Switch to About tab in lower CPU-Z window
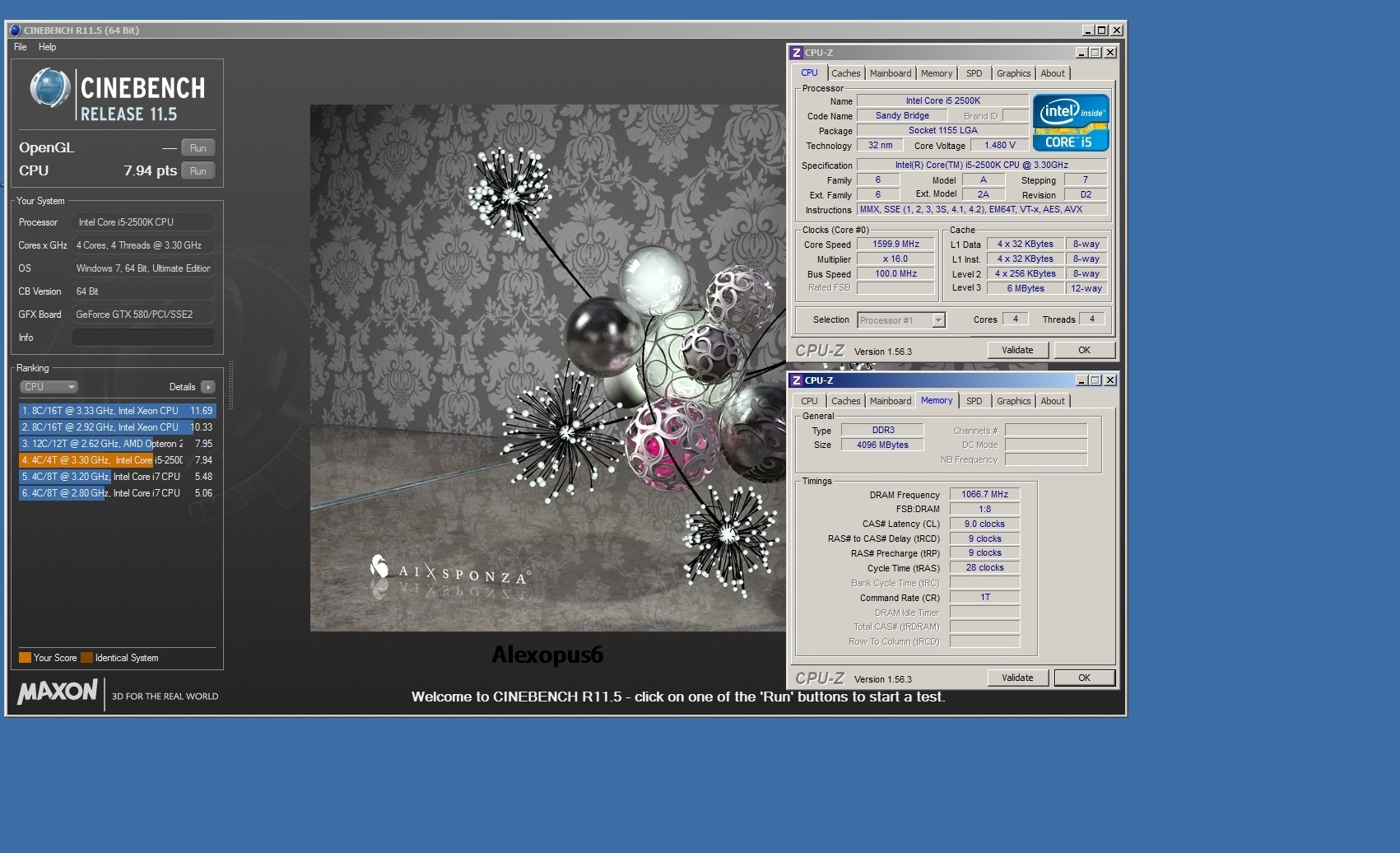This screenshot has height=853, width=1400. pos(1053,401)
